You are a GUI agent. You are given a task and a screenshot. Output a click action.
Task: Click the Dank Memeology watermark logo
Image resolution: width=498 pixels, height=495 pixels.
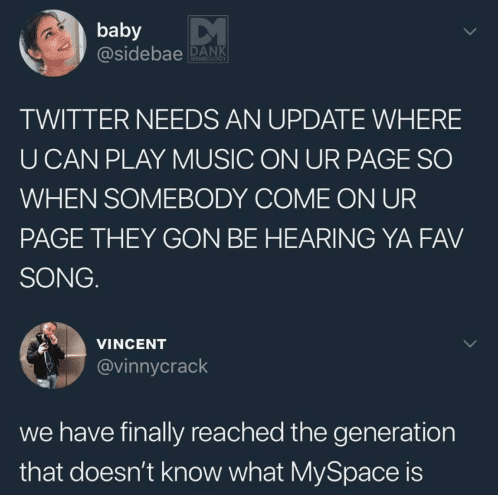point(208,39)
